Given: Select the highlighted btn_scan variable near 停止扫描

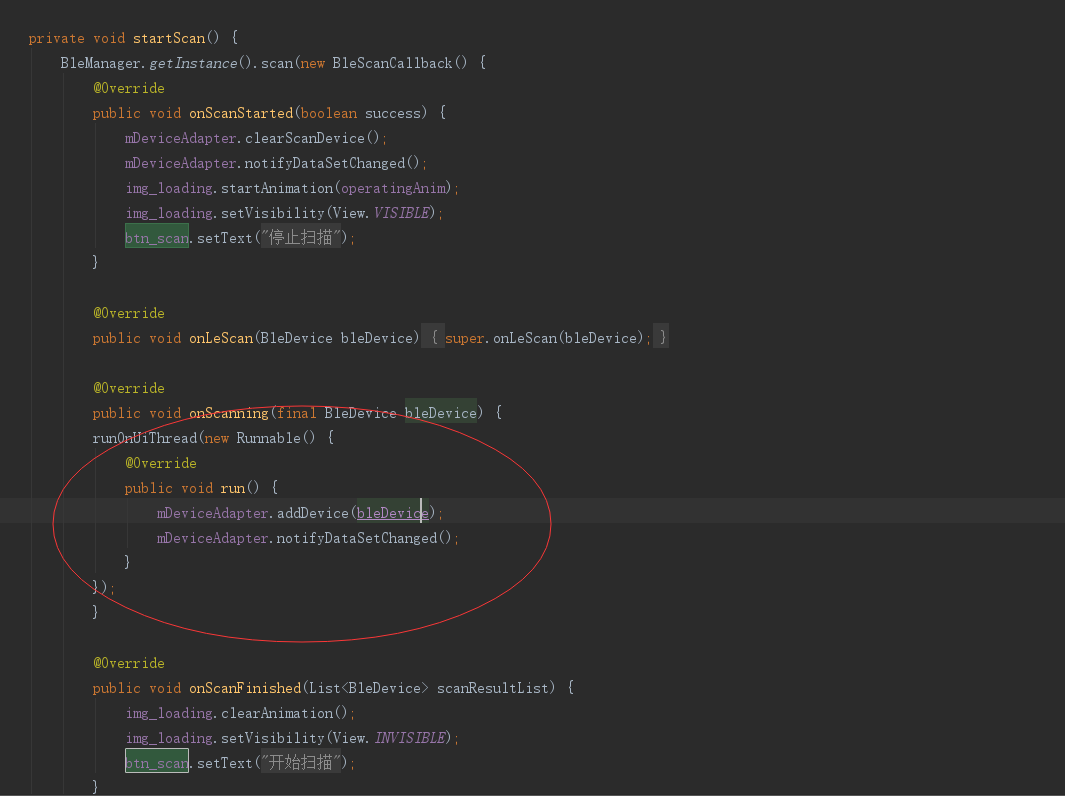Looking at the screenshot, I should coord(156,237).
